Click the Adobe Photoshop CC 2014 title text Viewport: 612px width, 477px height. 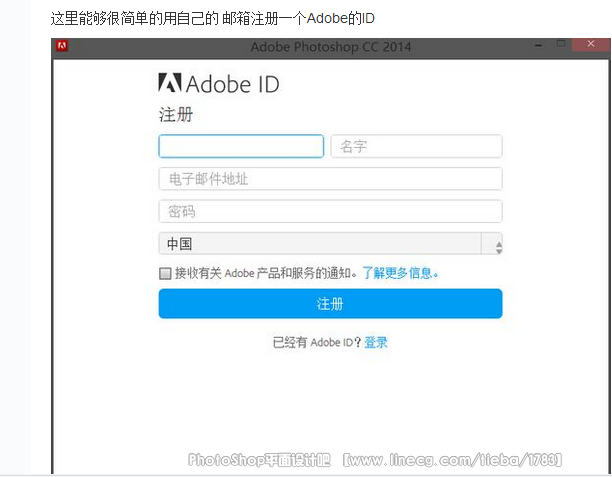(331, 47)
